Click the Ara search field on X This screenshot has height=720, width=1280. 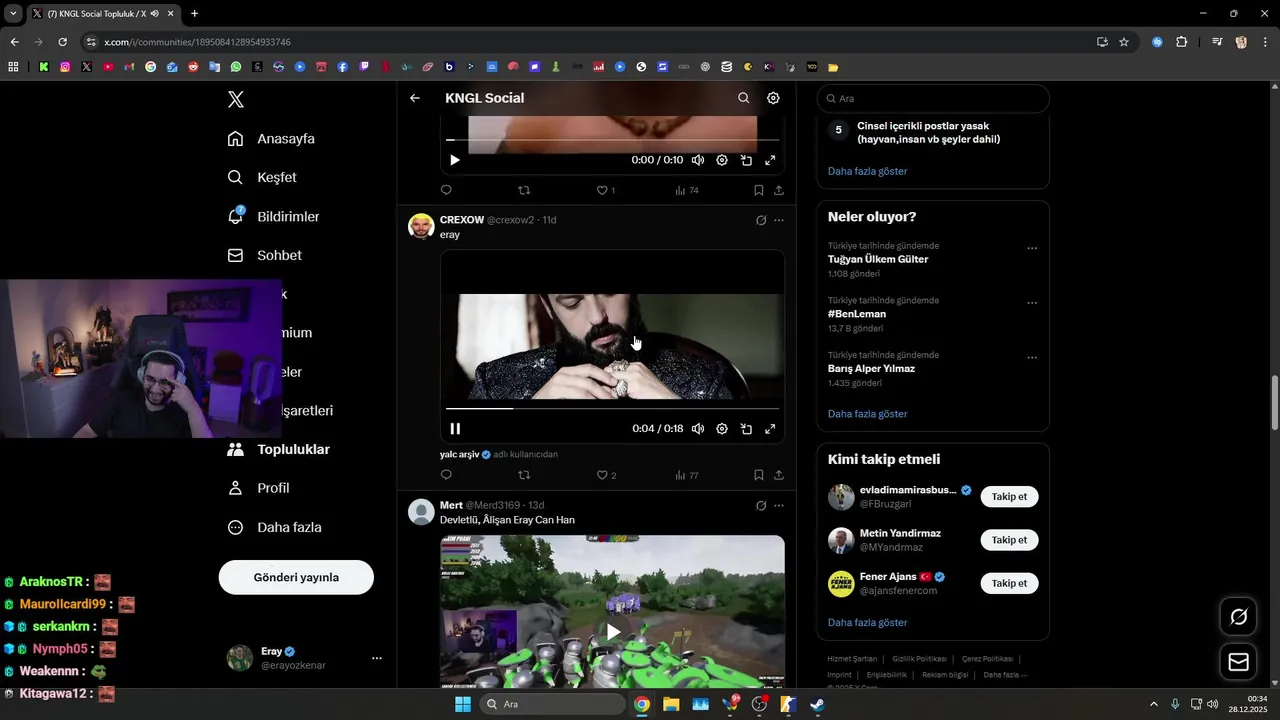coord(933,99)
